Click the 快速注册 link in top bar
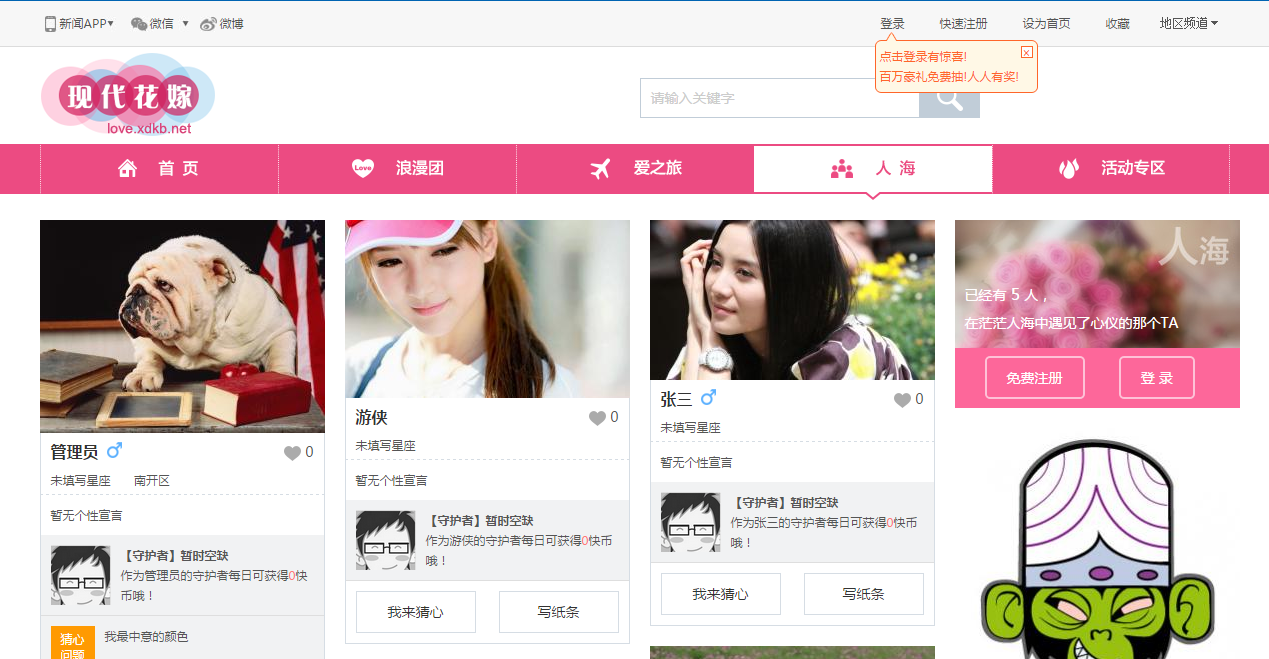 [x=962, y=24]
